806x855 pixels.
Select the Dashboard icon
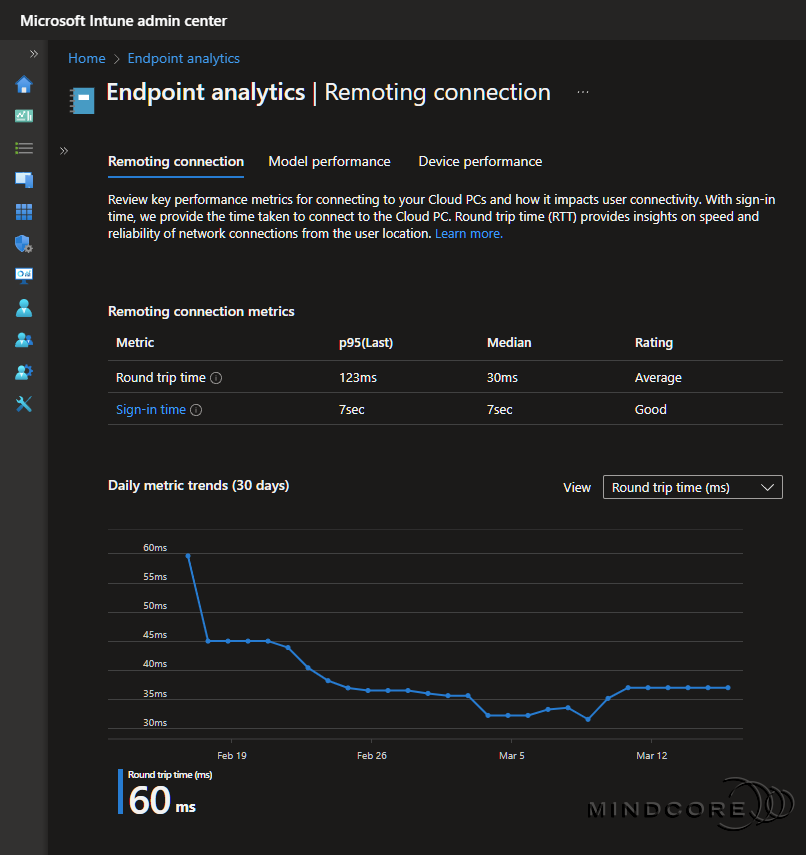[x=24, y=116]
